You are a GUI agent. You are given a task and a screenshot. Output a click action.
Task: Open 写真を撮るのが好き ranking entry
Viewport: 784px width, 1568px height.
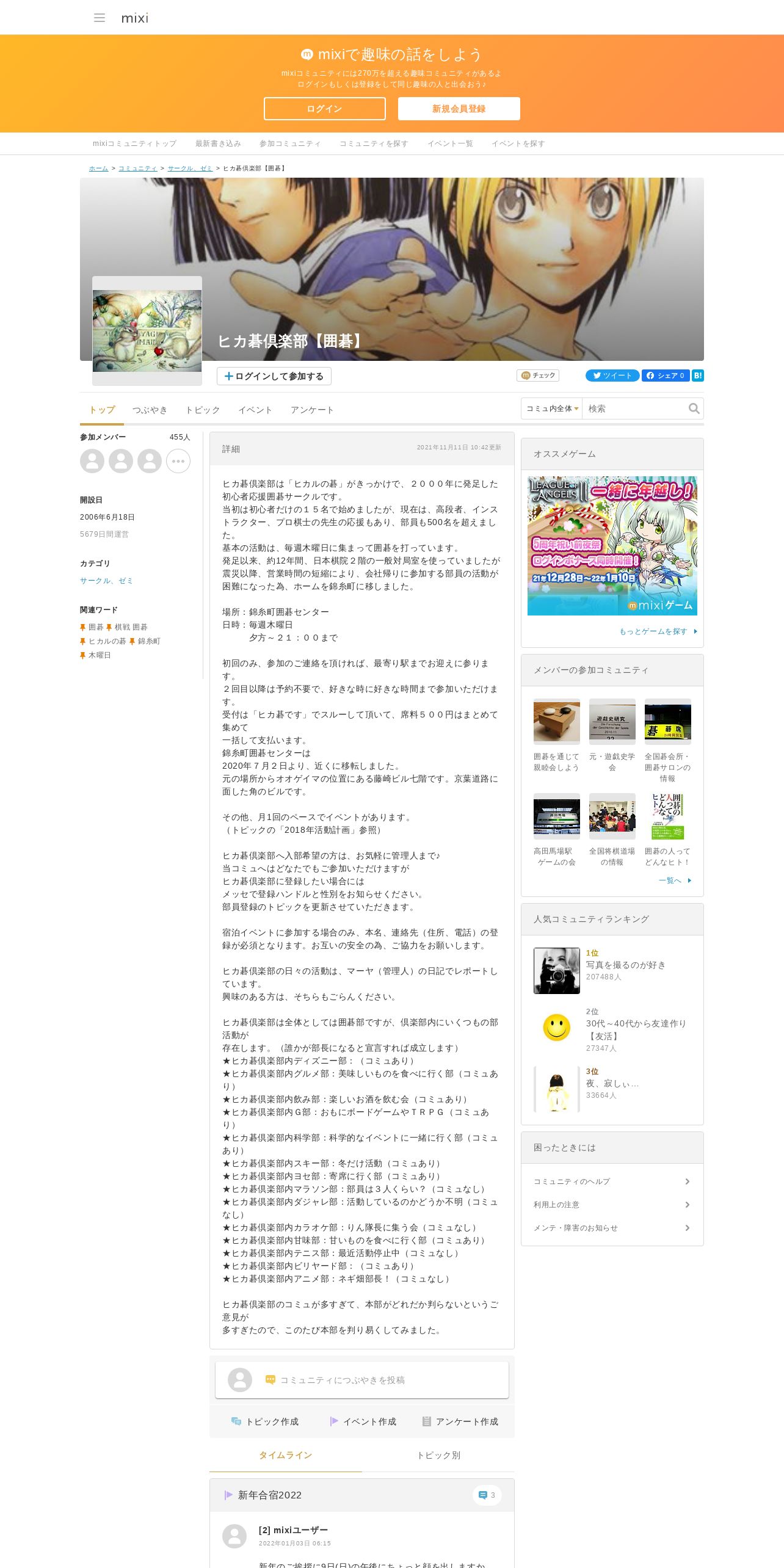click(x=626, y=965)
